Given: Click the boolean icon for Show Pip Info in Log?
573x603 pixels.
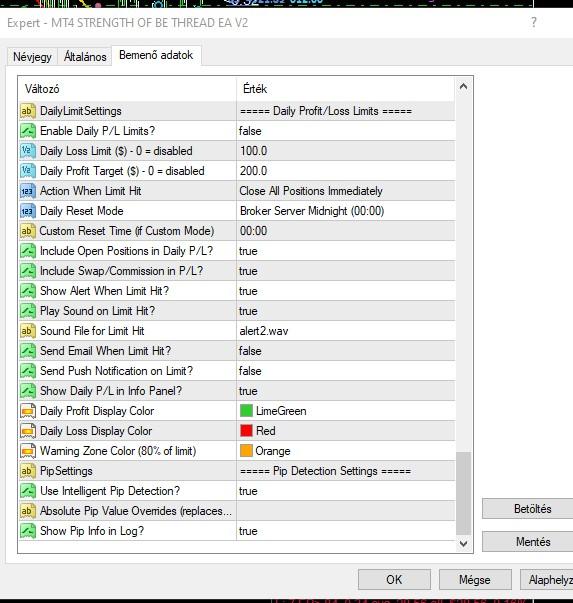Looking at the screenshot, I should pos(28,531).
